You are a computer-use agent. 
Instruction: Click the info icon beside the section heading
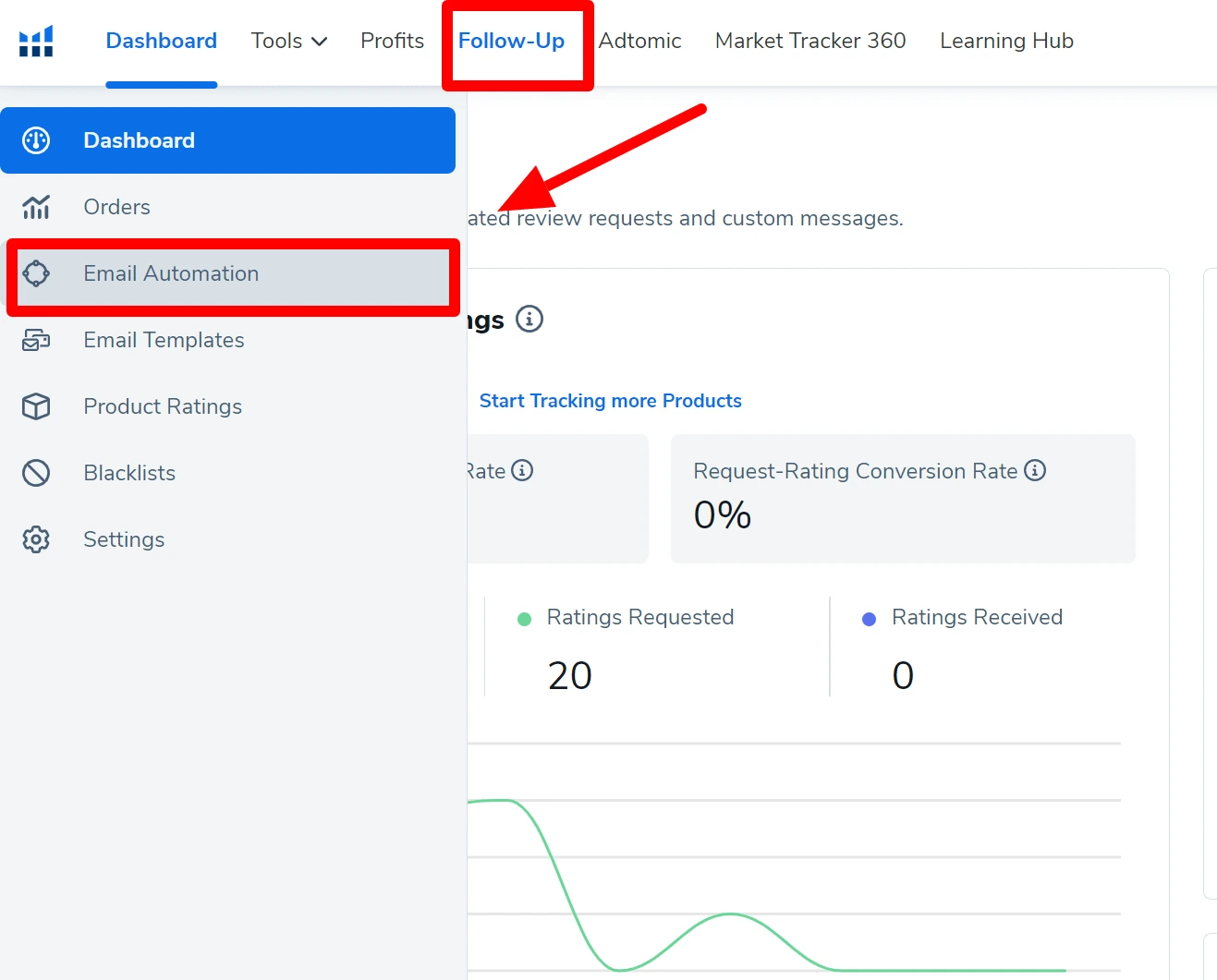click(529, 319)
